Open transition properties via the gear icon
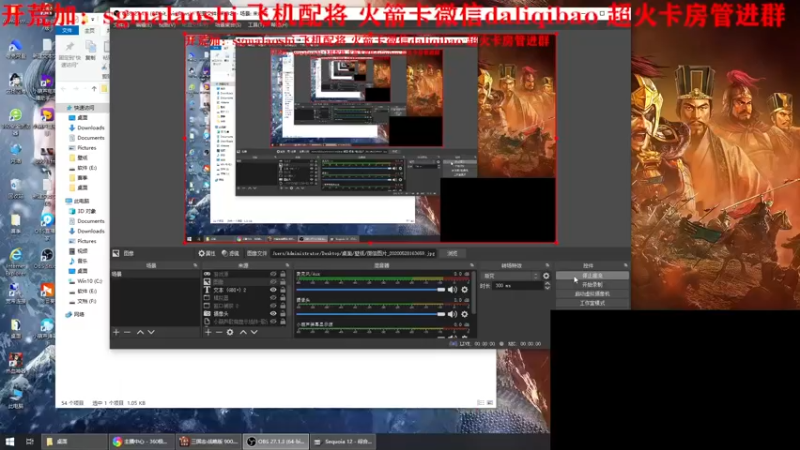Screen dimensions: 800x450 (546, 276)
